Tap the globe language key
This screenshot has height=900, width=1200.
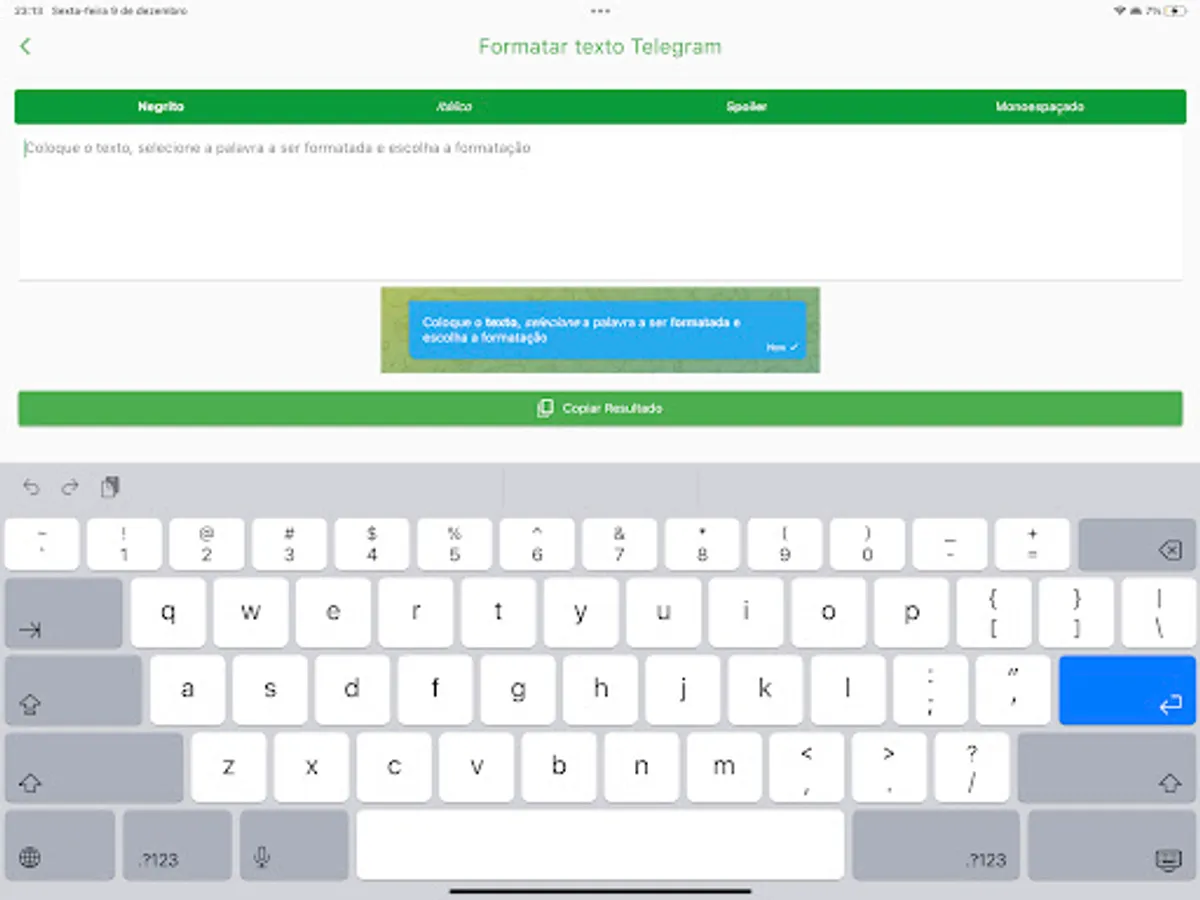60,845
